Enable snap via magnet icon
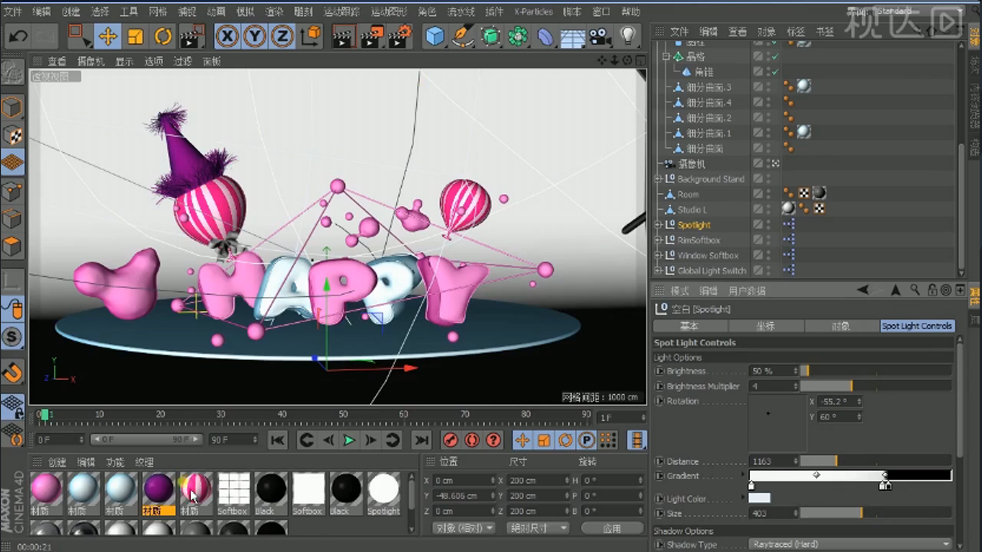 tap(13, 371)
